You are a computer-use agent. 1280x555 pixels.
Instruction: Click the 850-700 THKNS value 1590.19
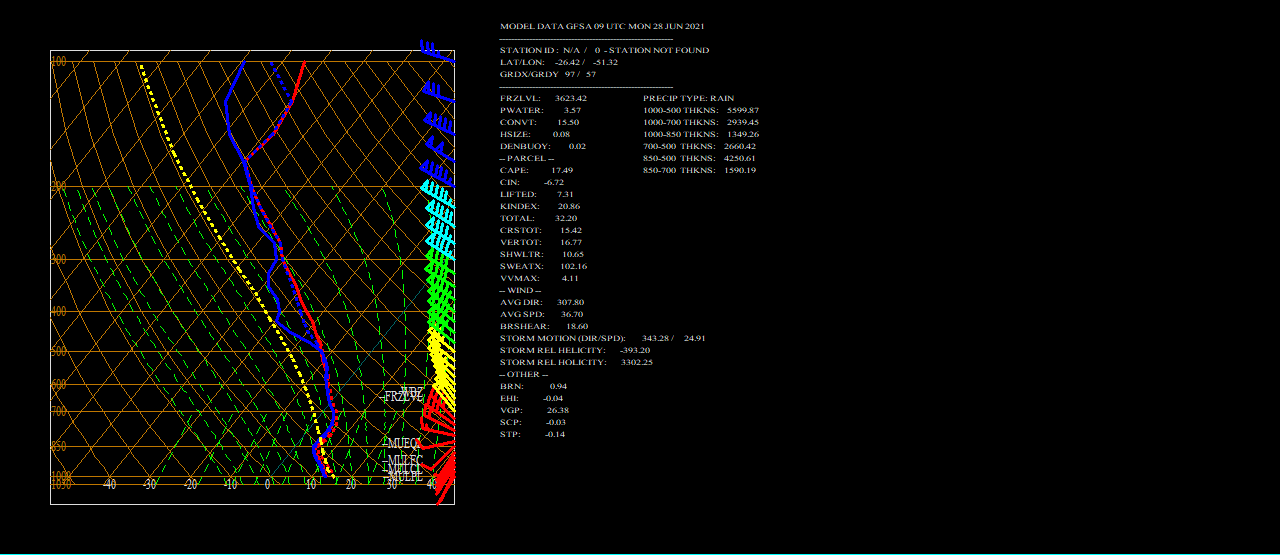[740, 170]
